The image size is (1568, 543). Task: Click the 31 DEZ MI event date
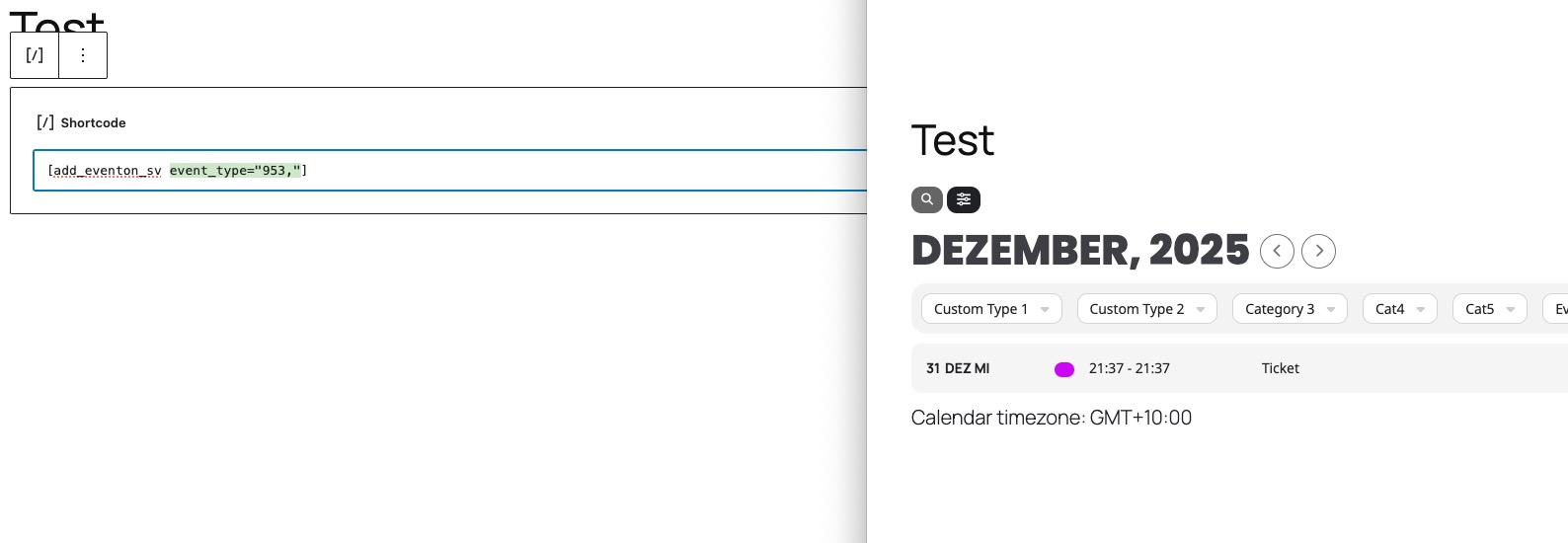pos(958,368)
